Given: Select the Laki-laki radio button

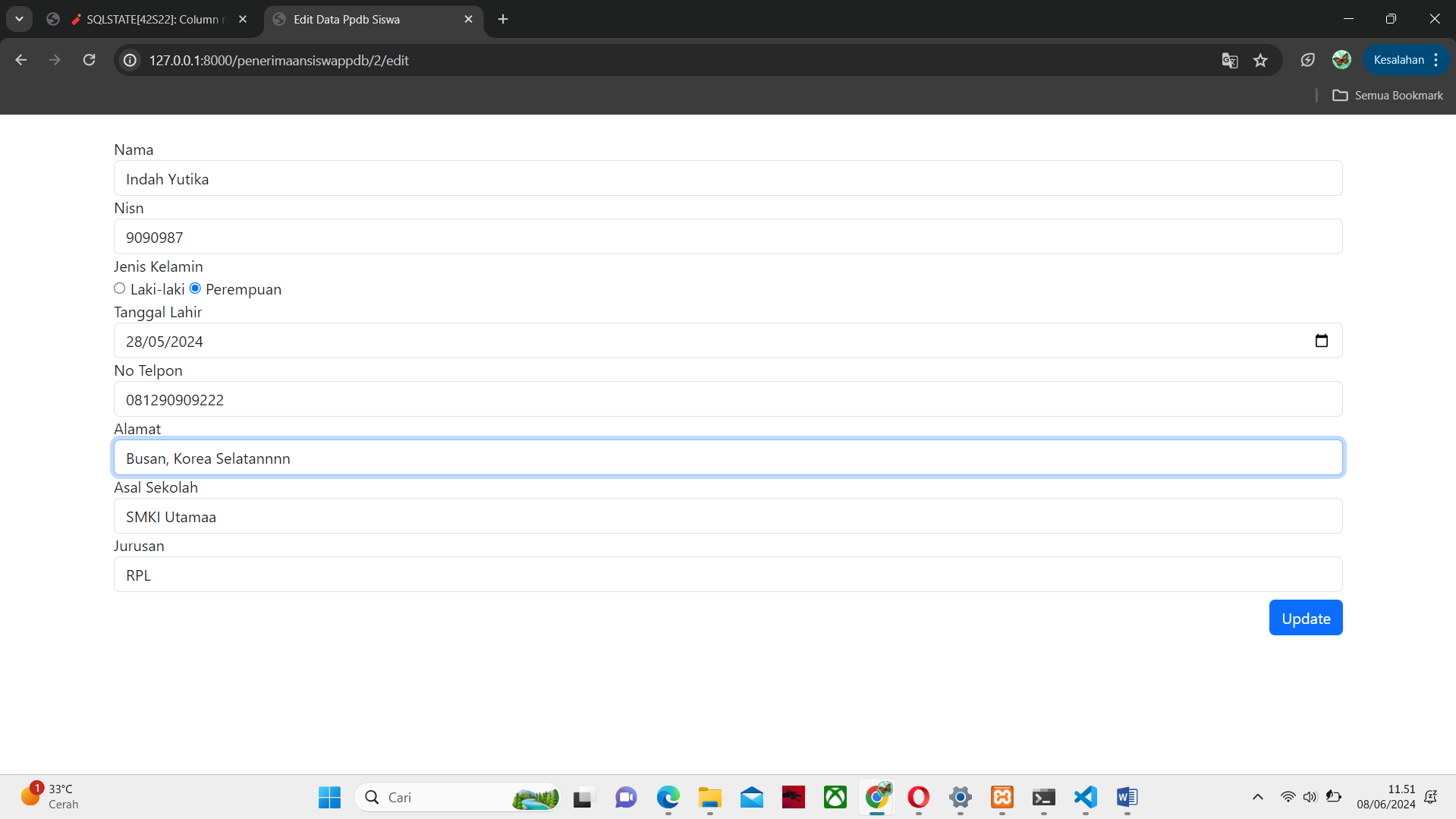Looking at the screenshot, I should tap(120, 288).
